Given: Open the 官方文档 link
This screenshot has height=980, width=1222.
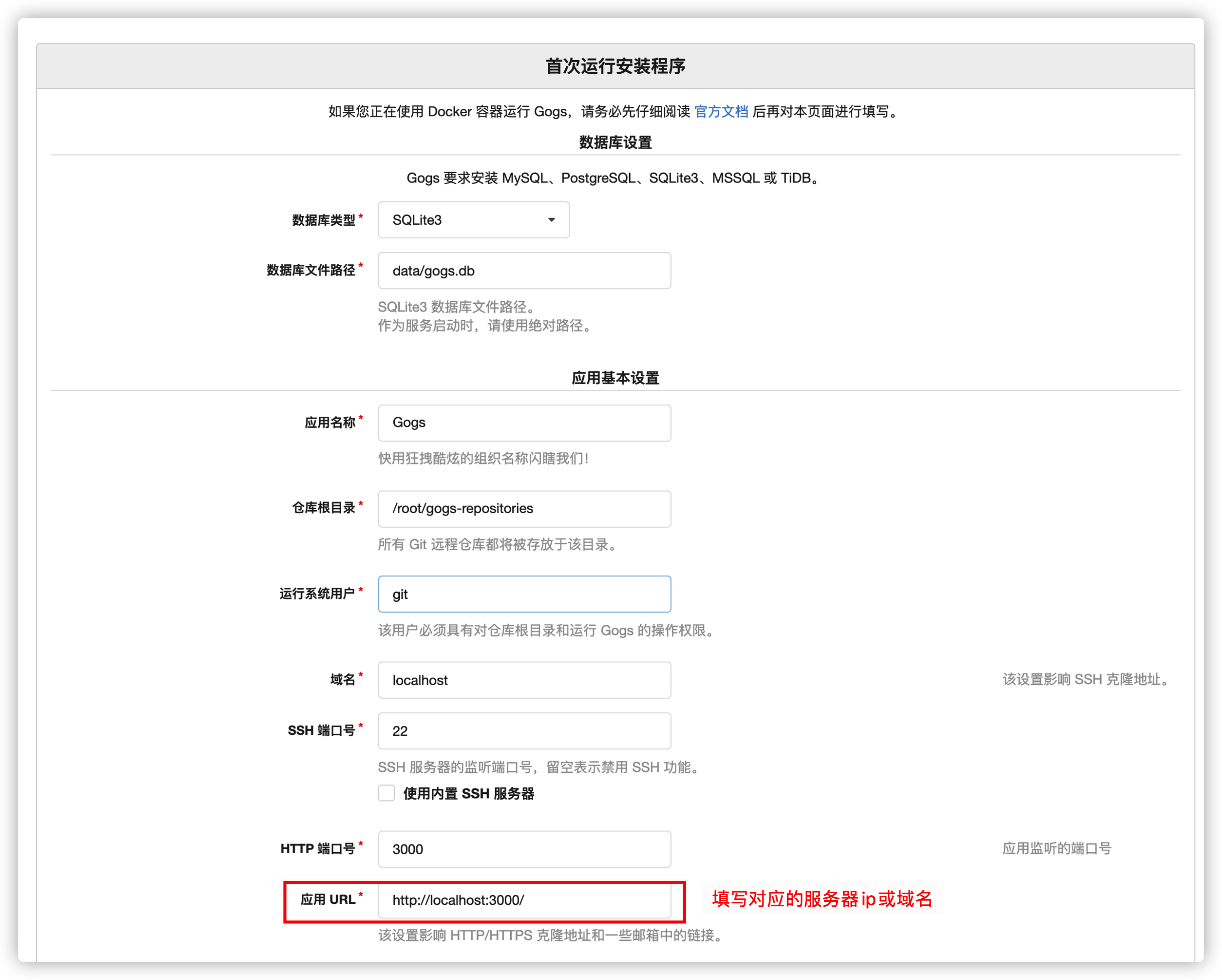Looking at the screenshot, I should pyautogui.click(x=720, y=112).
